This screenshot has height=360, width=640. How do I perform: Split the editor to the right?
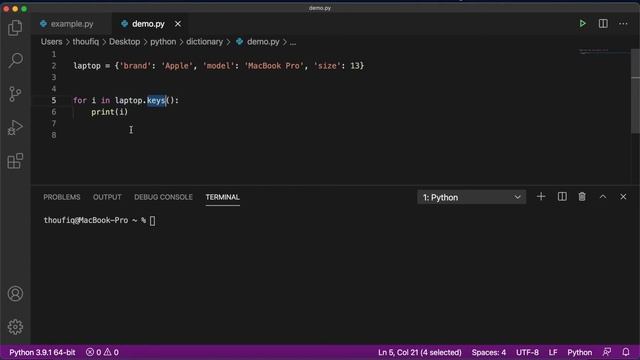[603, 24]
